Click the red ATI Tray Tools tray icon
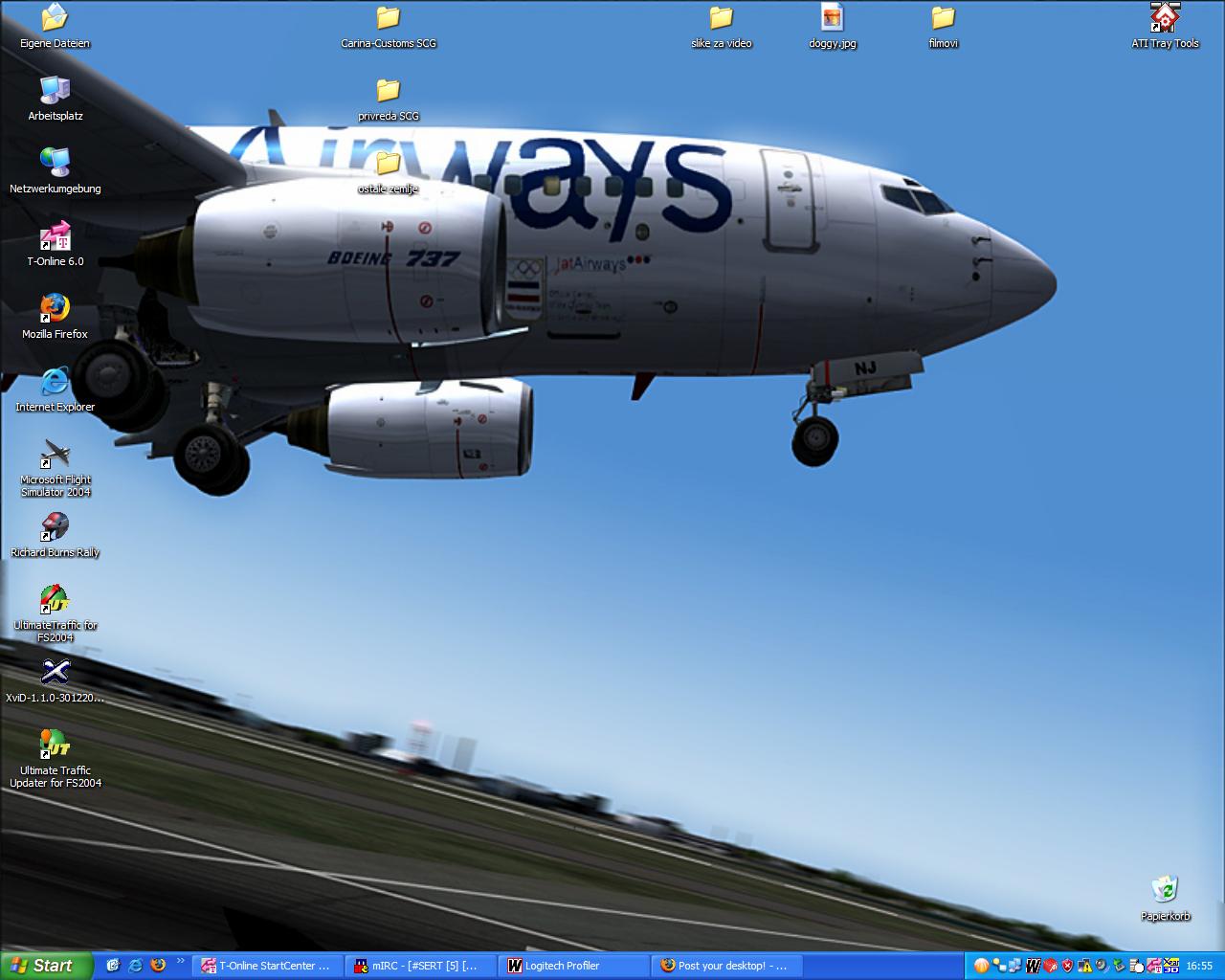Image resolution: width=1225 pixels, height=980 pixels. (1050, 966)
